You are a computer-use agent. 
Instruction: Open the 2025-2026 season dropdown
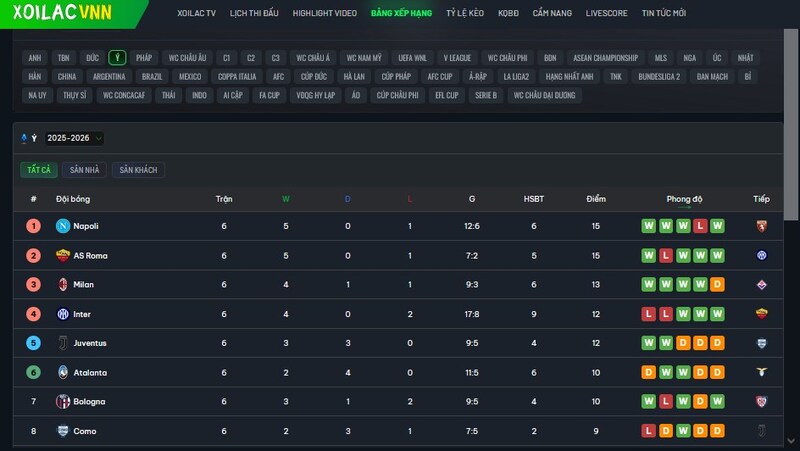(73, 138)
